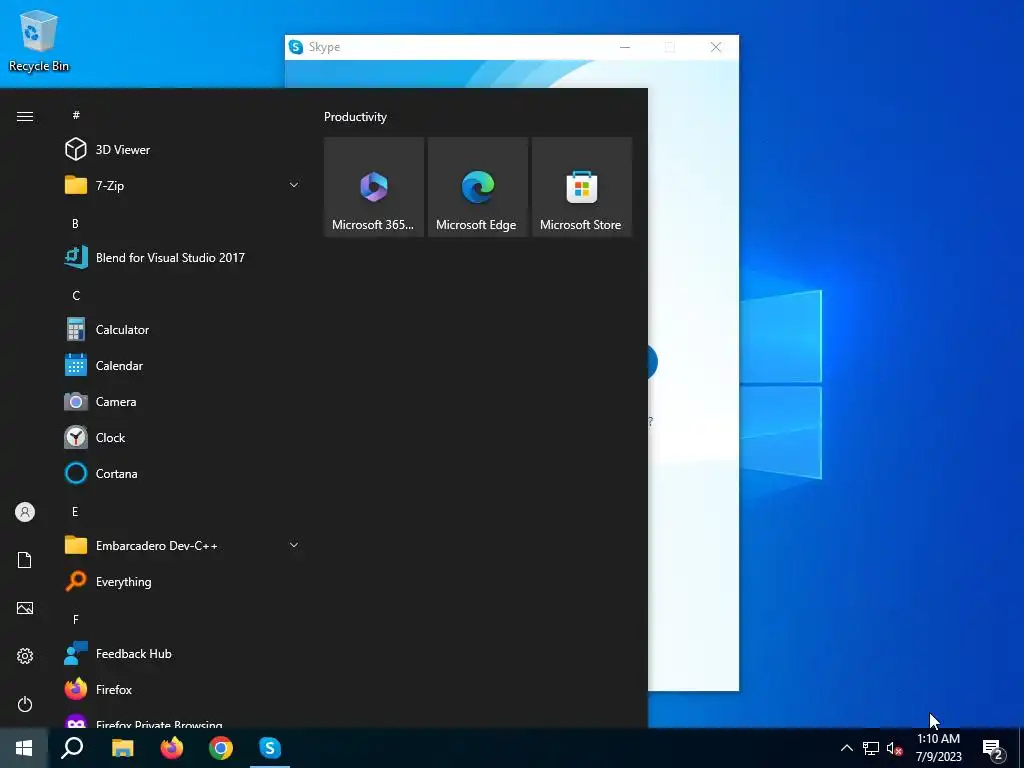
Task: Click the muted volume tray icon
Action: (x=894, y=748)
